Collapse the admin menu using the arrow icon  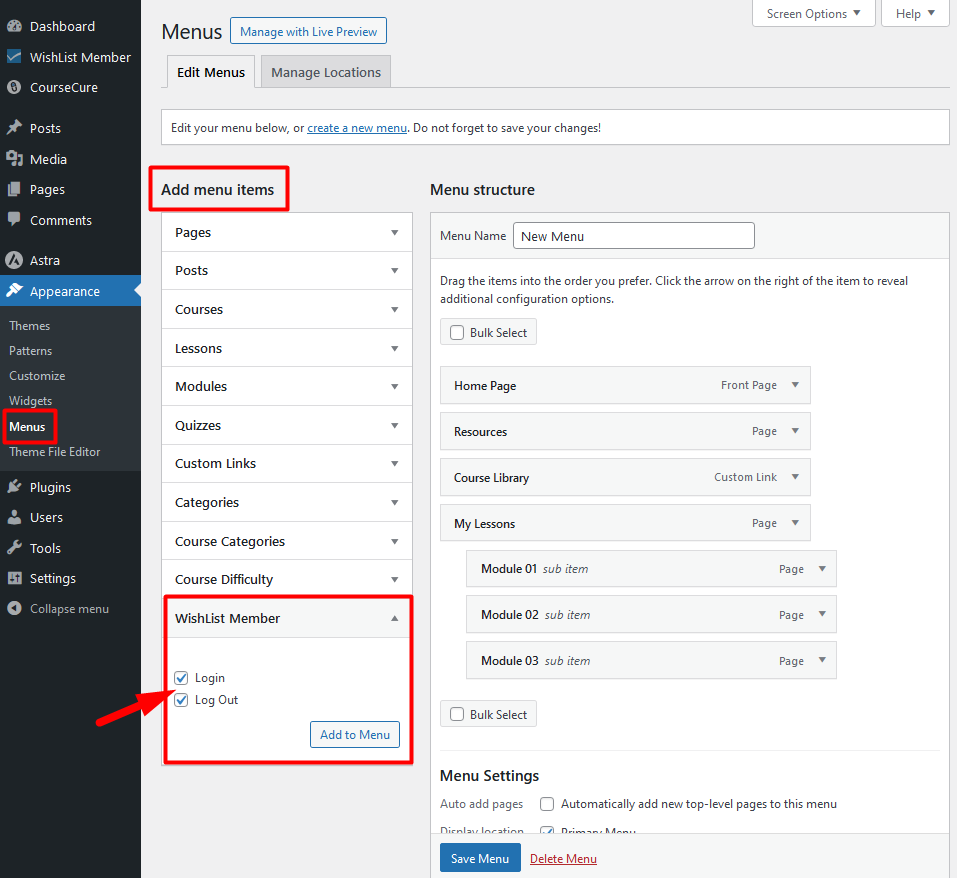13,608
